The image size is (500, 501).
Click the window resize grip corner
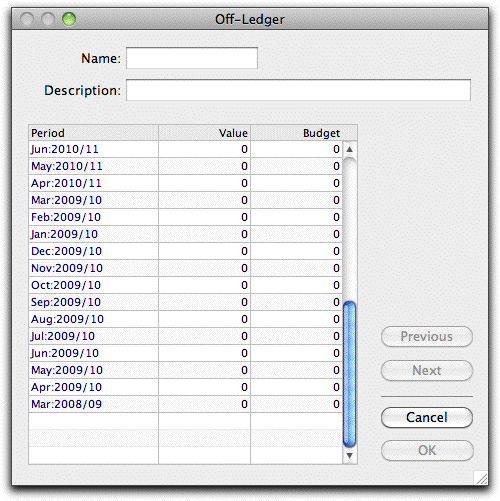coord(481,478)
